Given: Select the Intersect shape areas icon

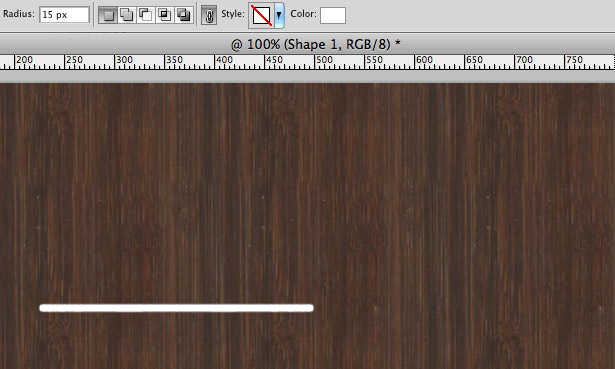Looking at the screenshot, I should (164, 15).
